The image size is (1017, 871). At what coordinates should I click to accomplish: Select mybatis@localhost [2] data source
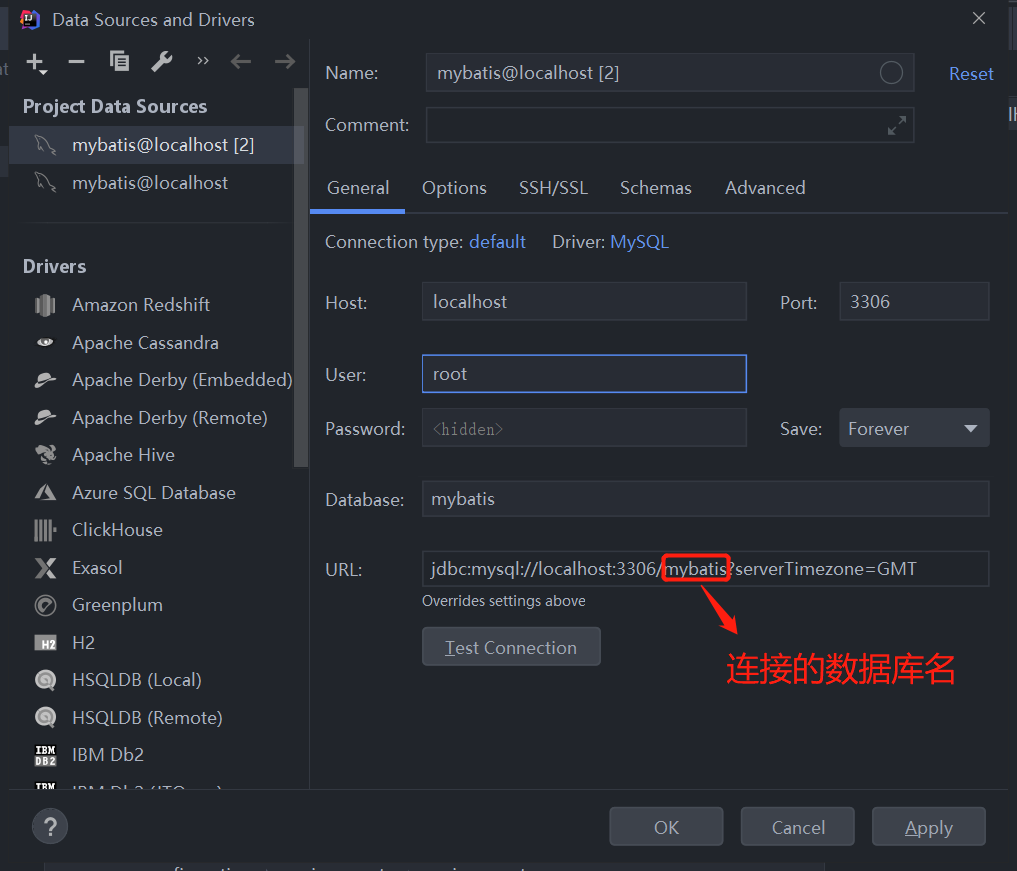[156, 145]
